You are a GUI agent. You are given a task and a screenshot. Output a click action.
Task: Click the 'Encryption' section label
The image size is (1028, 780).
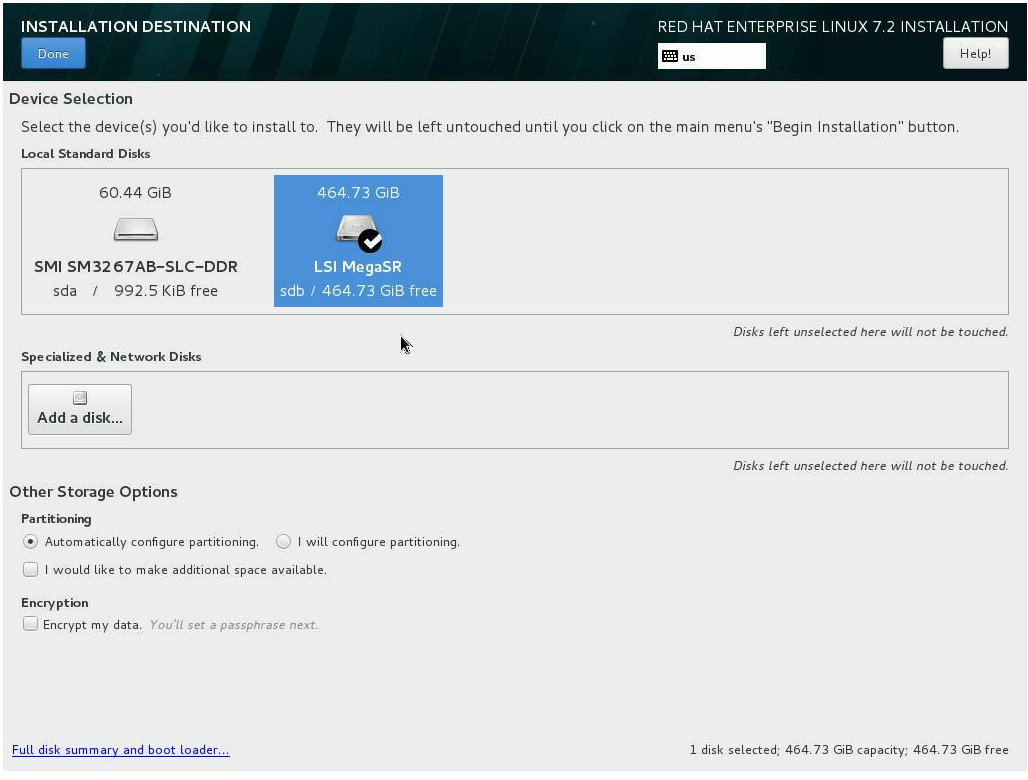click(54, 603)
